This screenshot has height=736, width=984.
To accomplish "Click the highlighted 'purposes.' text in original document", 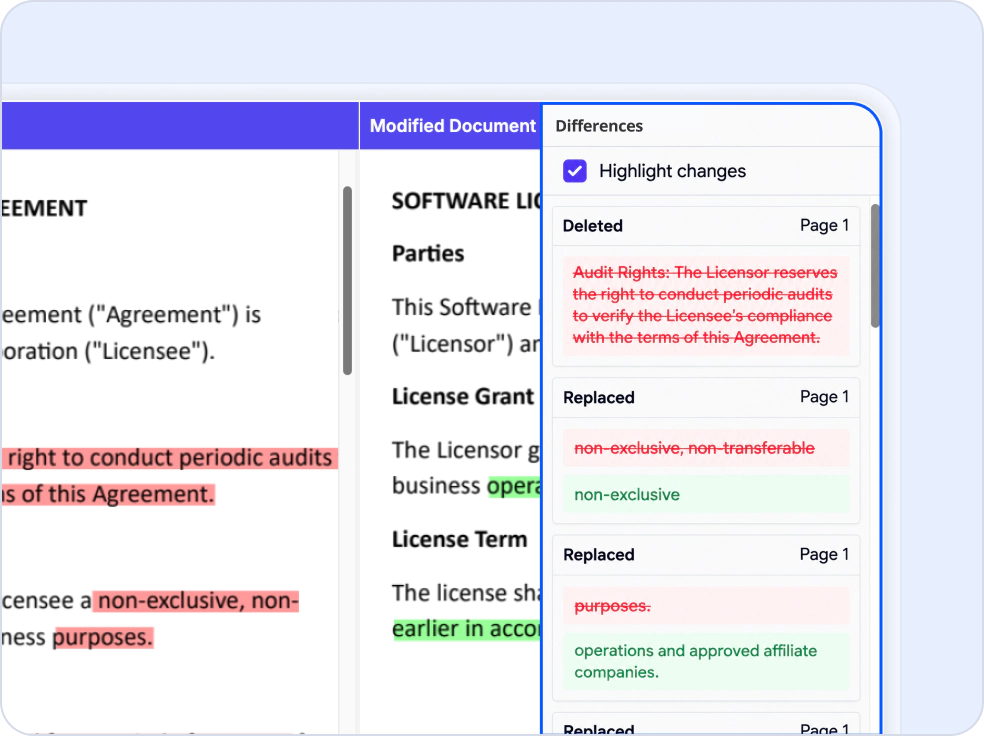I will [x=103, y=637].
